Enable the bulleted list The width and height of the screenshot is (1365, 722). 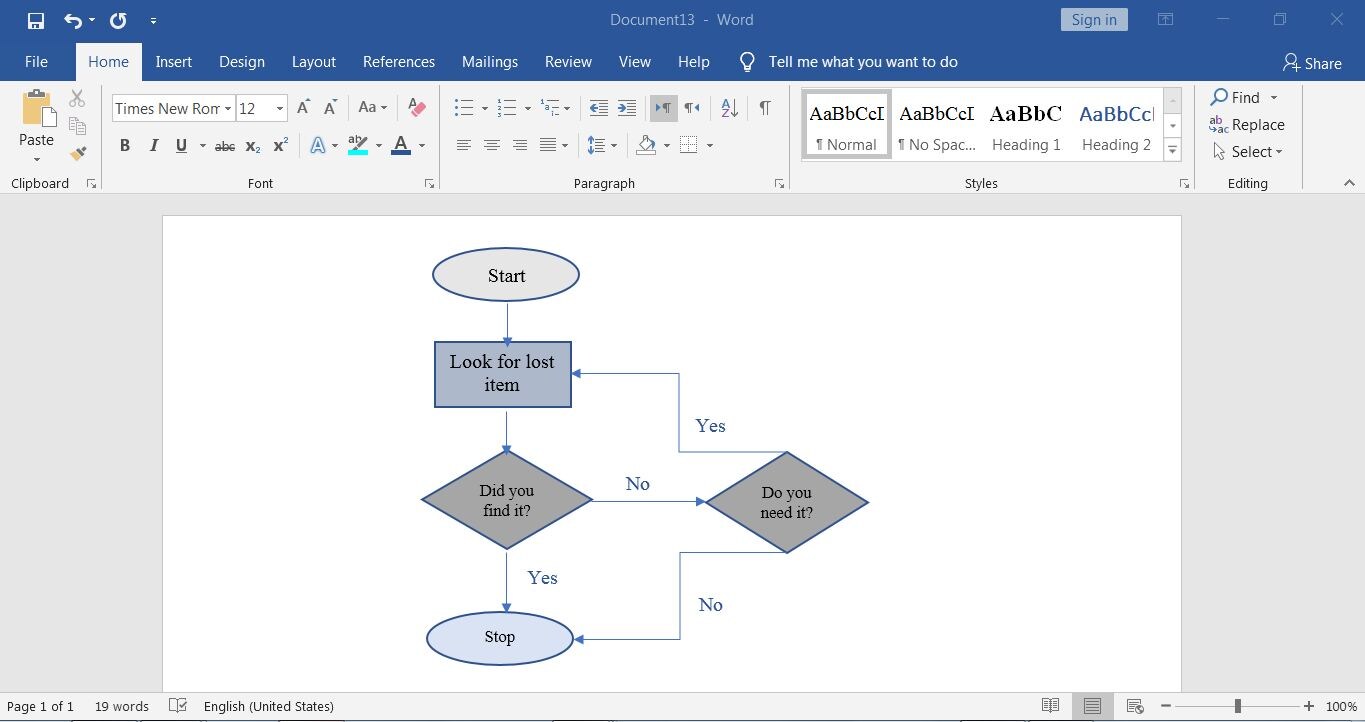[x=462, y=107]
